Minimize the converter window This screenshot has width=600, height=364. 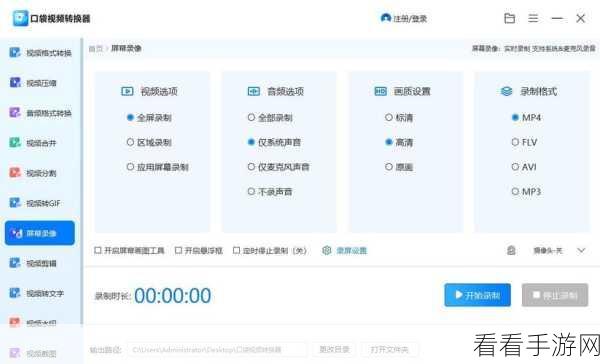557,18
